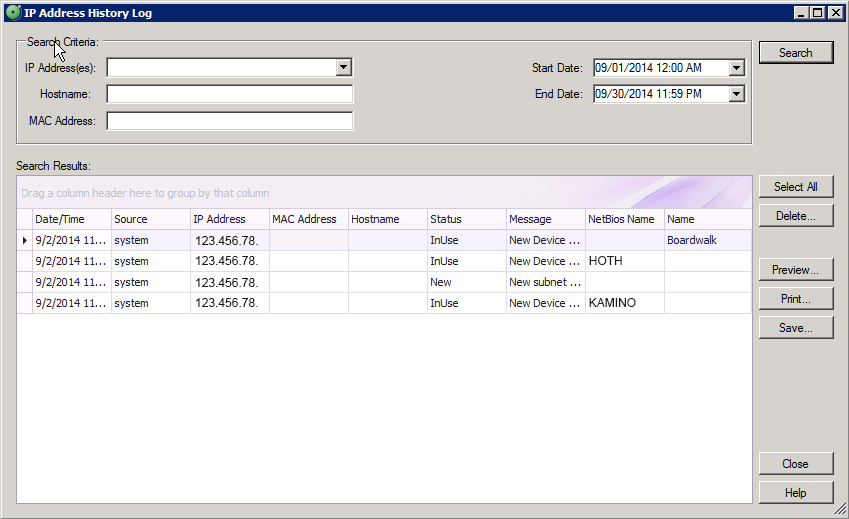Sort by the Source column header
The image size is (849, 519).
pyautogui.click(x=151, y=219)
